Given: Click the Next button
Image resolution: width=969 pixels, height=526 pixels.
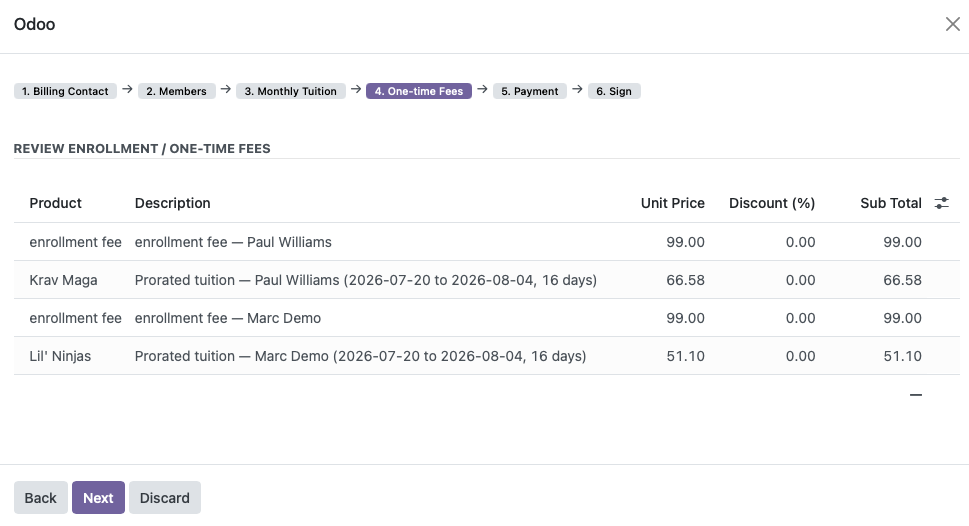Looking at the screenshot, I should (98, 498).
